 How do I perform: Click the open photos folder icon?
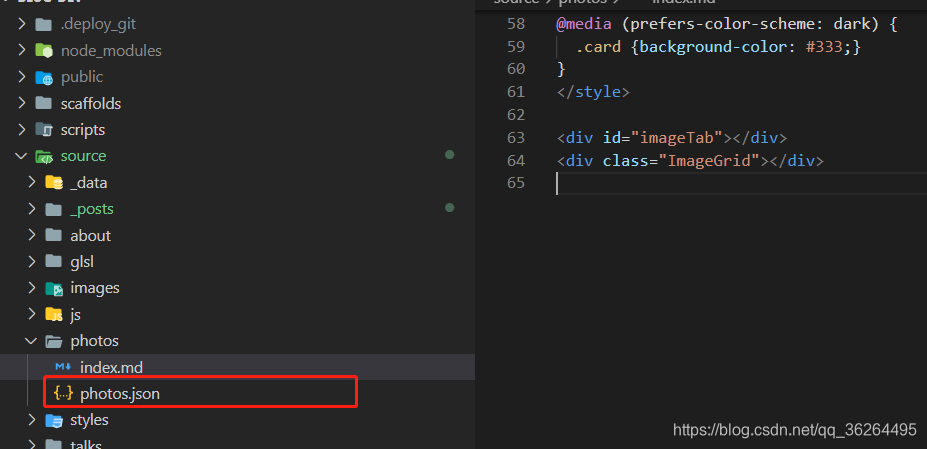point(54,341)
